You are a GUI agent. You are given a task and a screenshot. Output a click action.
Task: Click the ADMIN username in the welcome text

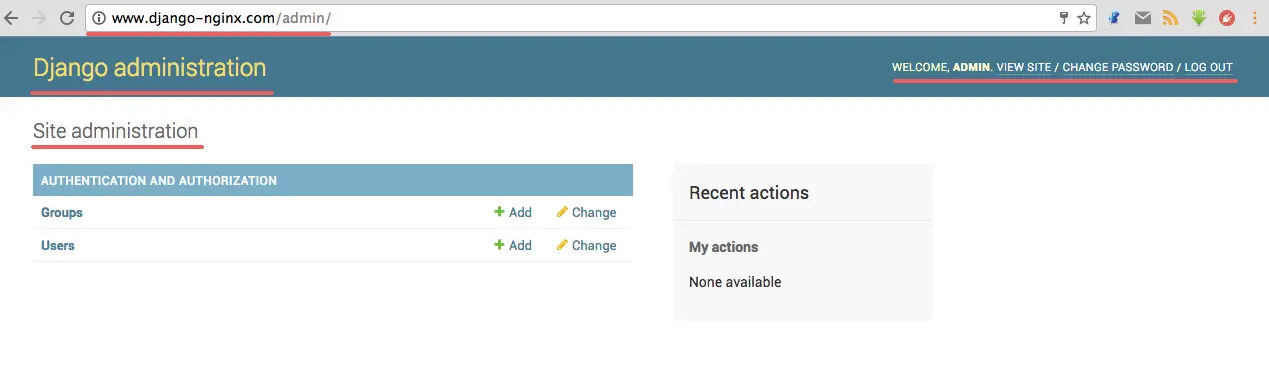click(971, 67)
